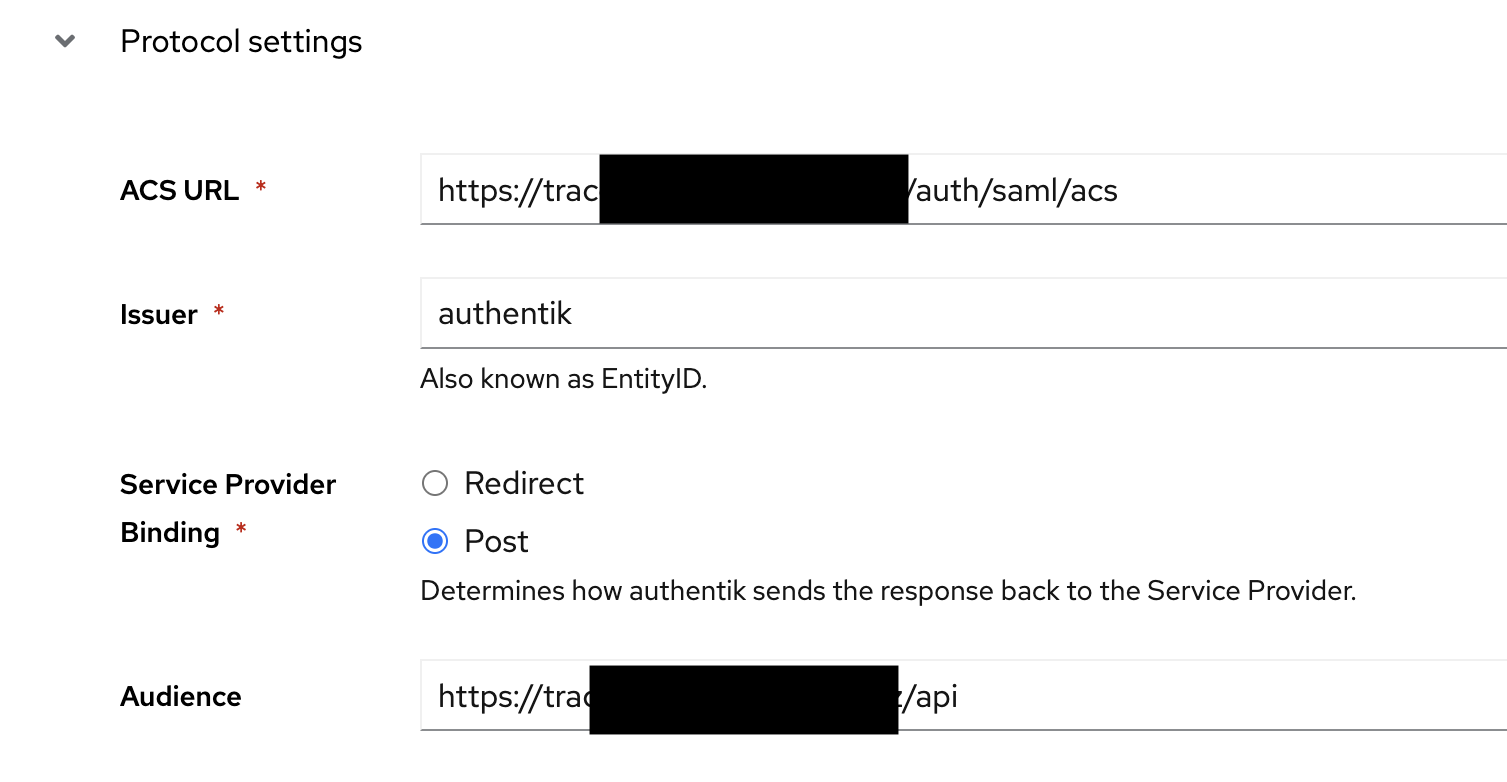Click the binding description help text
The height and width of the screenshot is (782, 1507).
coord(887,590)
